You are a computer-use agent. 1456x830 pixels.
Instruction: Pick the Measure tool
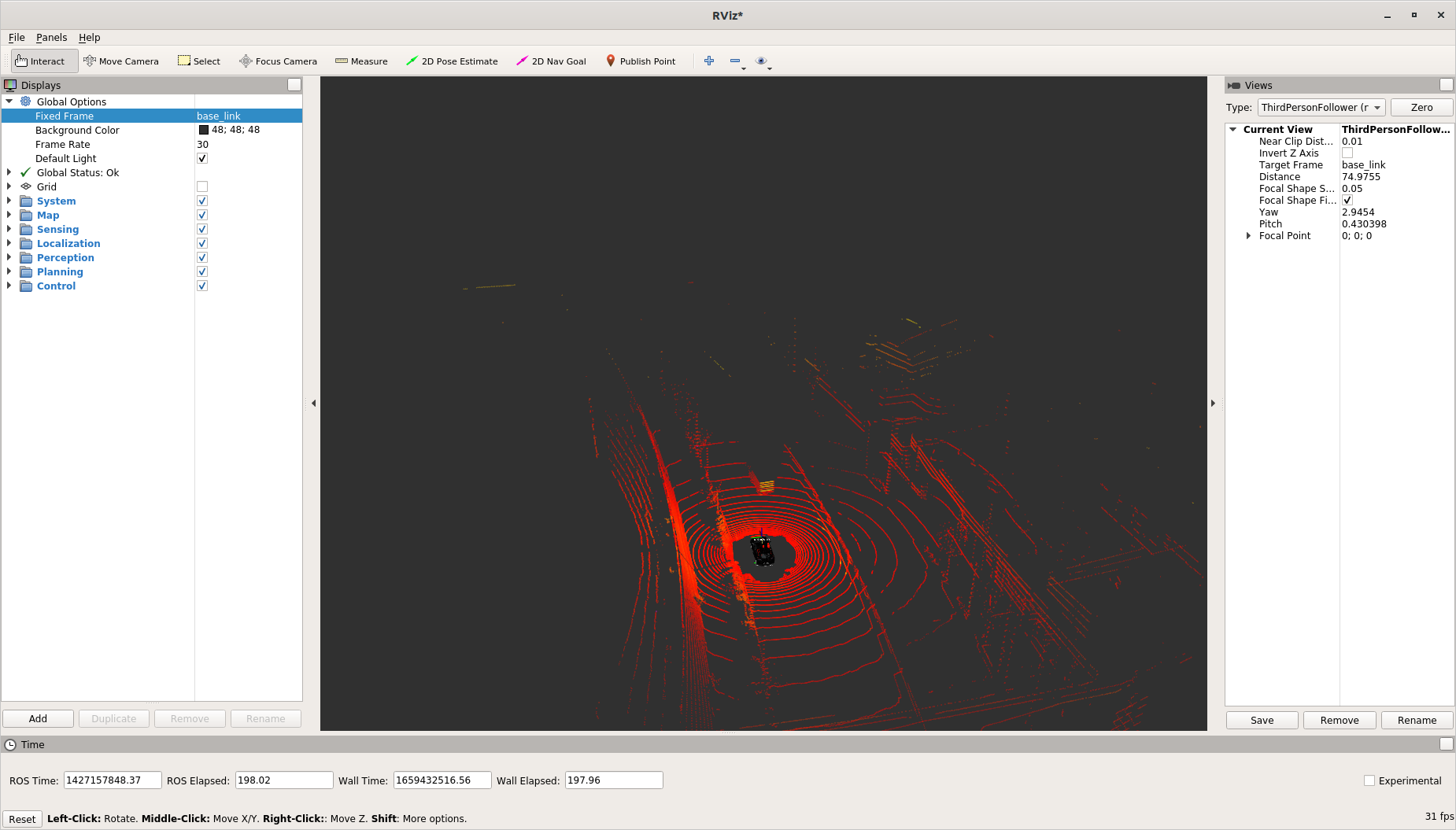(361, 61)
